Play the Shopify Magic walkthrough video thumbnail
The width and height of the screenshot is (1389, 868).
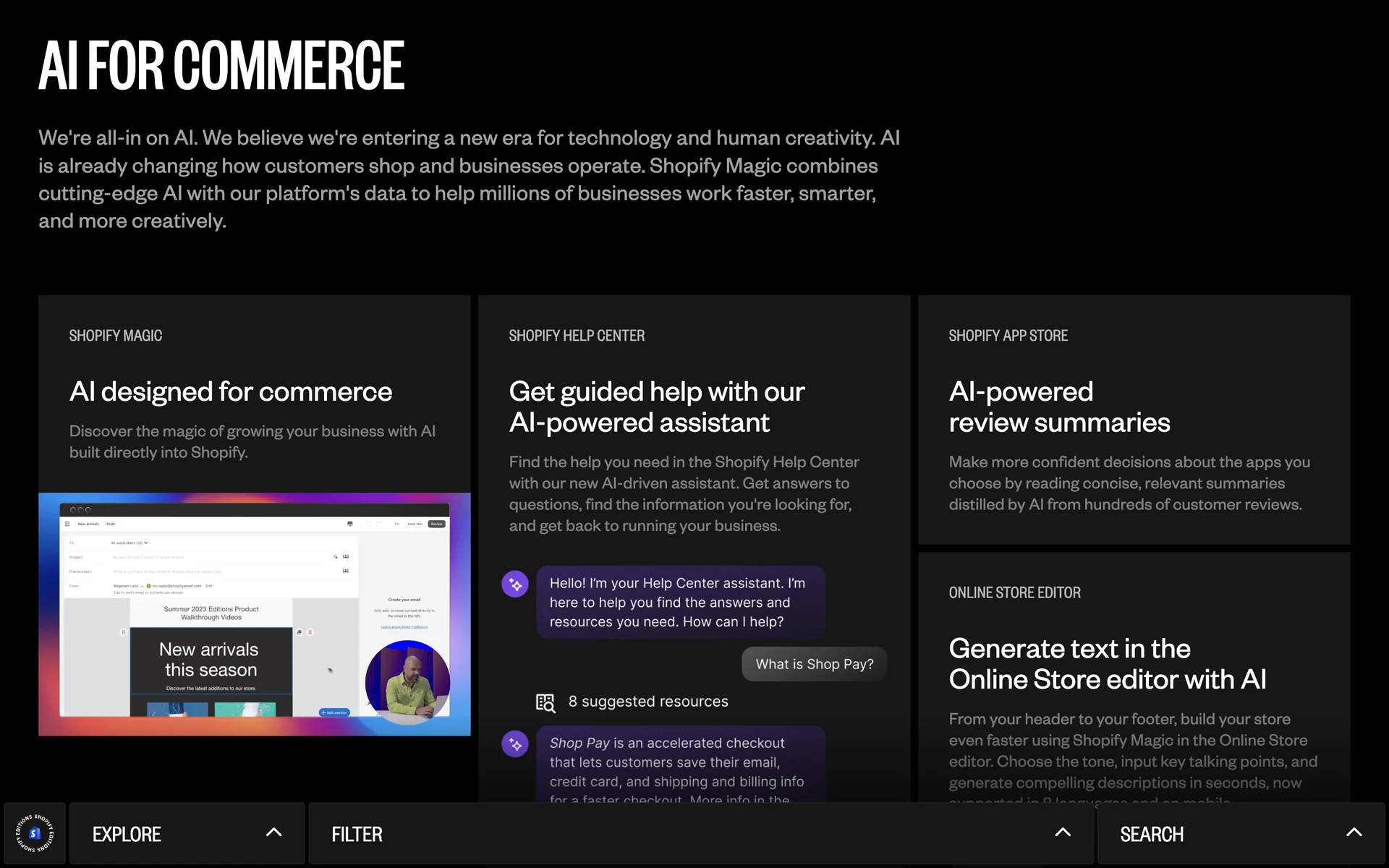[x=254, y=615]
